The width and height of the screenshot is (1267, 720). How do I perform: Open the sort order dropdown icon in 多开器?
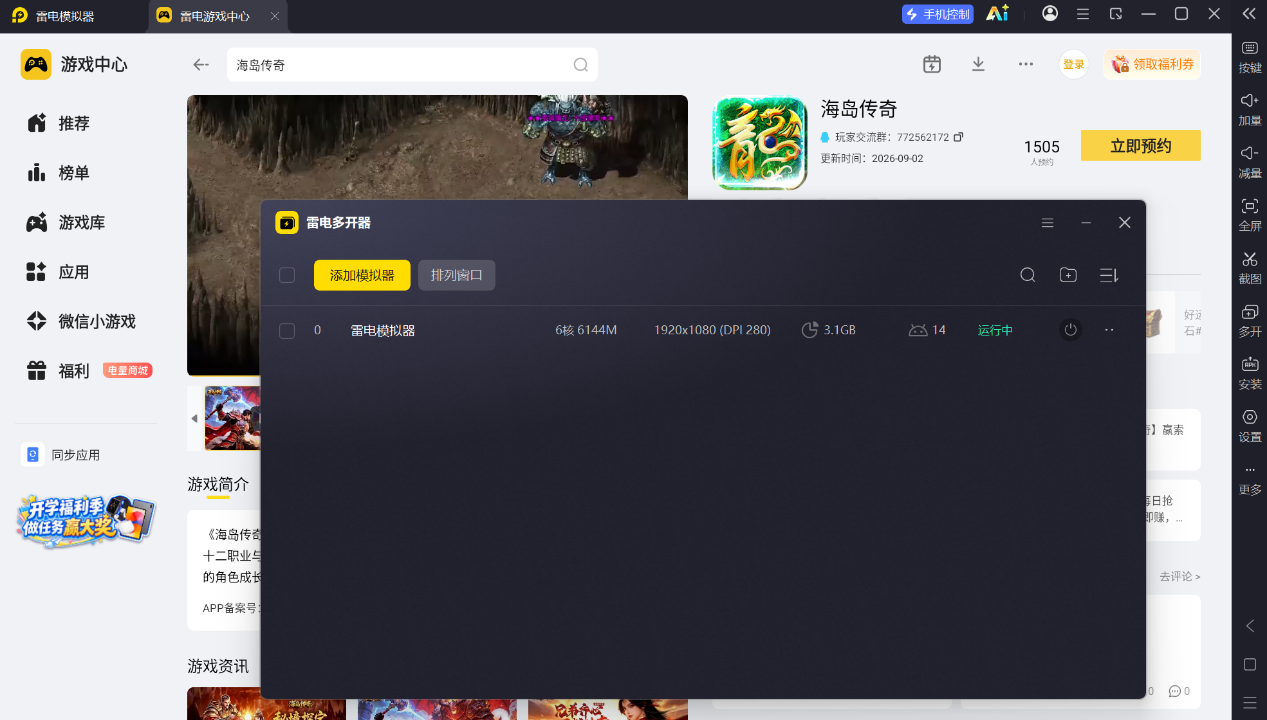(x=1108, y=275)
